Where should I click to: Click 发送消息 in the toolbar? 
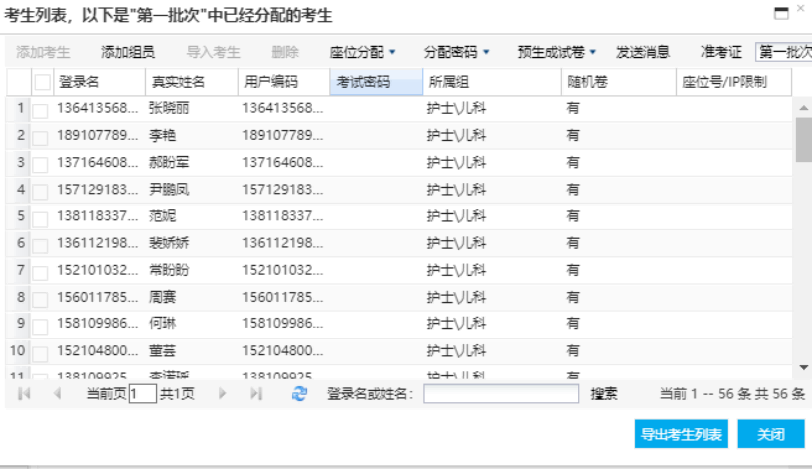(x=643, y=52)
